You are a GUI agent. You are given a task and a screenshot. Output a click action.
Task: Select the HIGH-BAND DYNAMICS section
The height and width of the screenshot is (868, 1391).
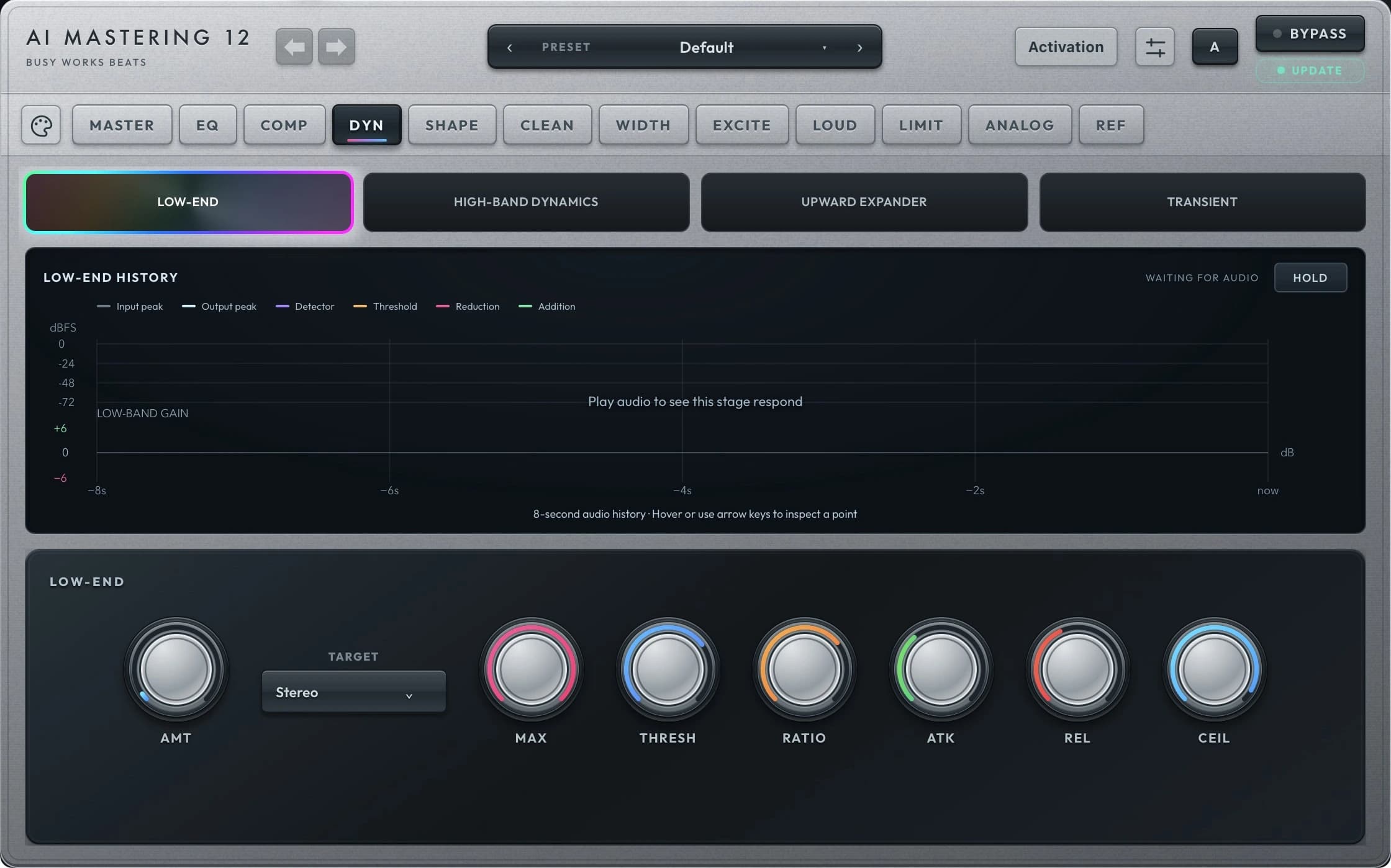coord(526,202)
